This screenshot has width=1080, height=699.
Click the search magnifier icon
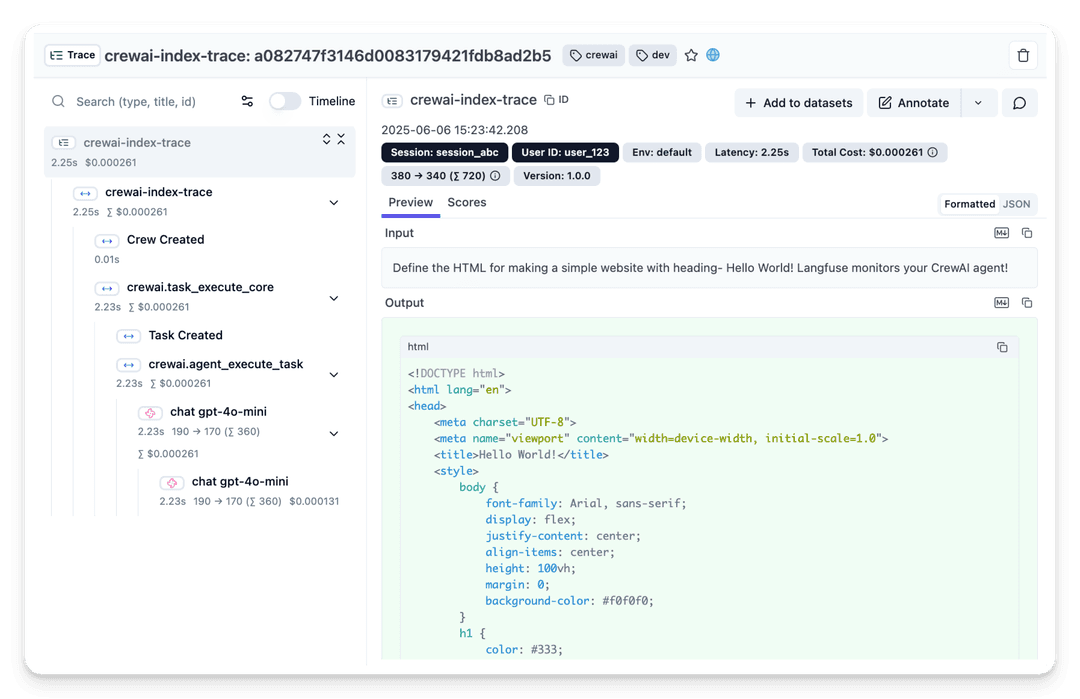pos(59,101)
